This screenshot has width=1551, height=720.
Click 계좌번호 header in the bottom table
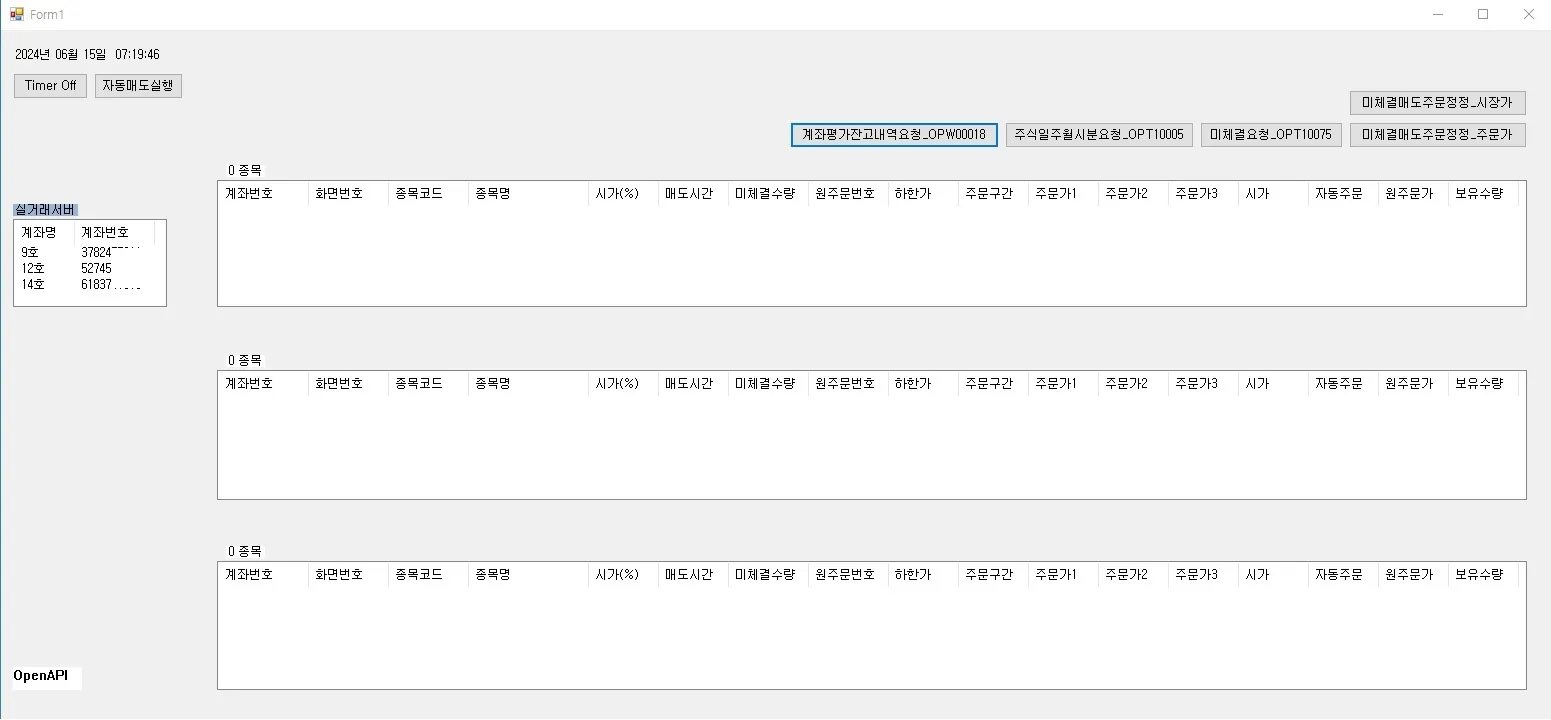(263, 575)
